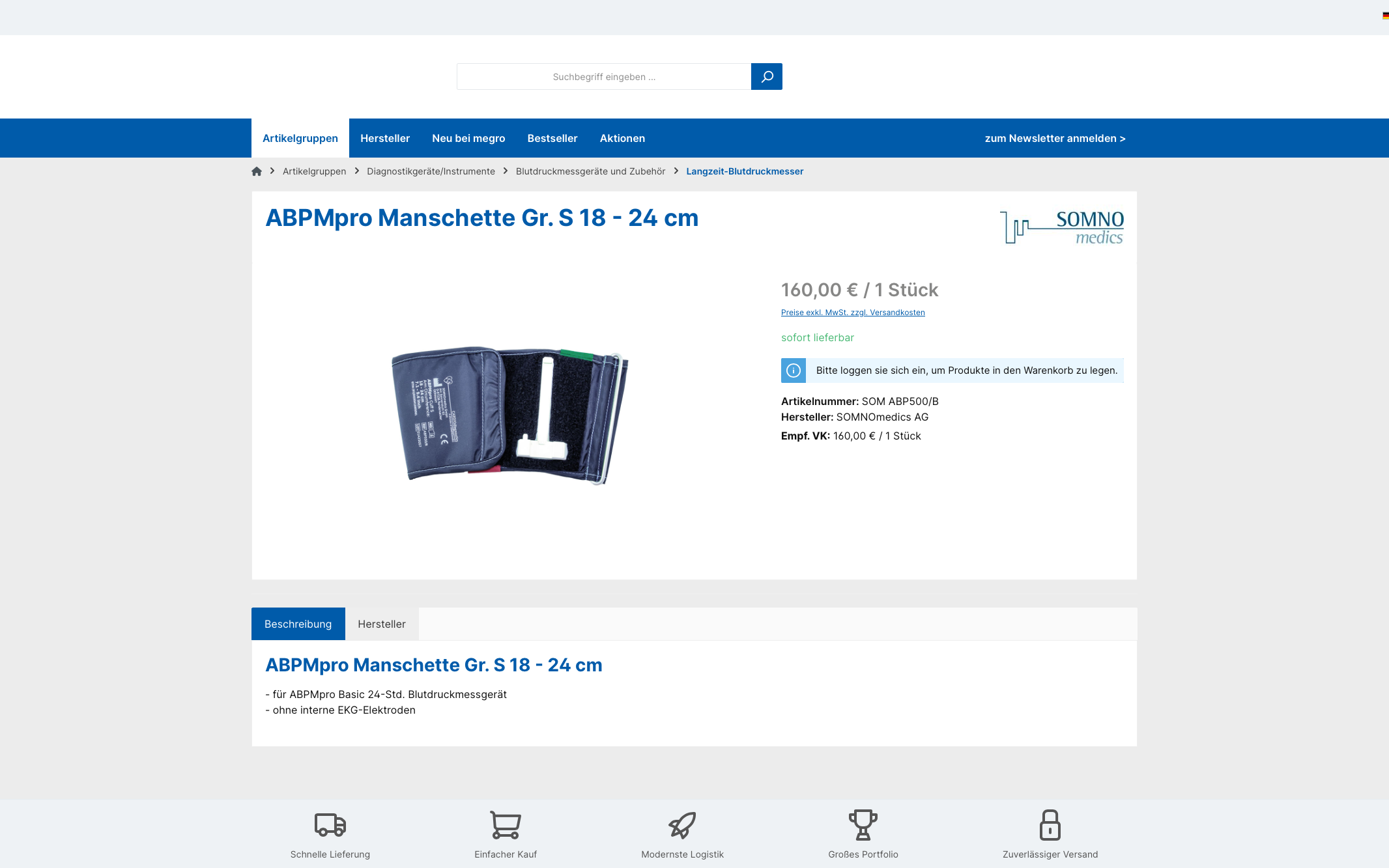Go to home via breadcrumb house icon
1389x868 pixels.
click(x=257, y=171)
